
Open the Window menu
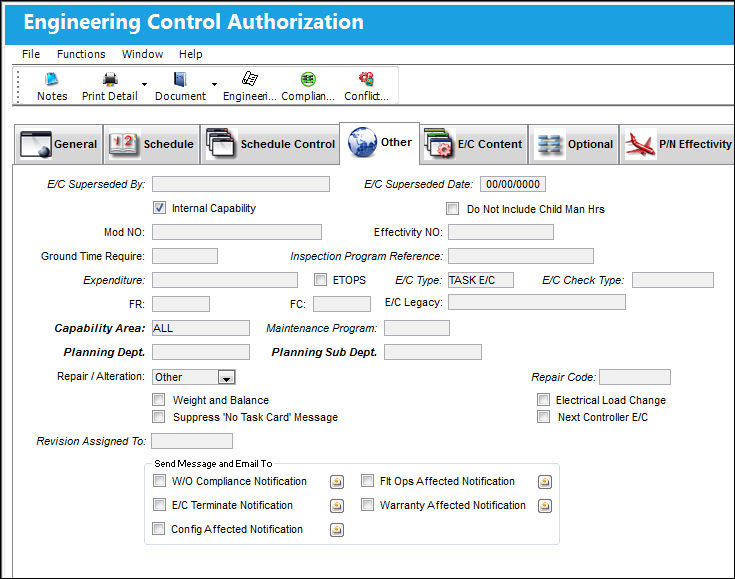[142, 54]
